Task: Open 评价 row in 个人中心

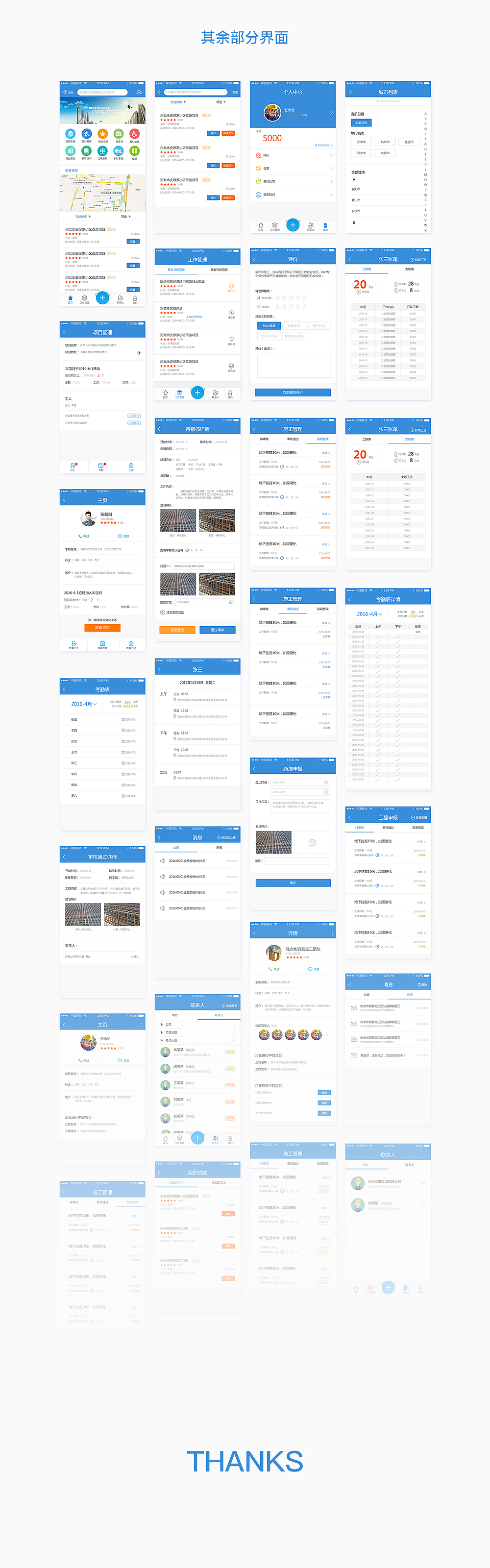Action: click(293, 155)
